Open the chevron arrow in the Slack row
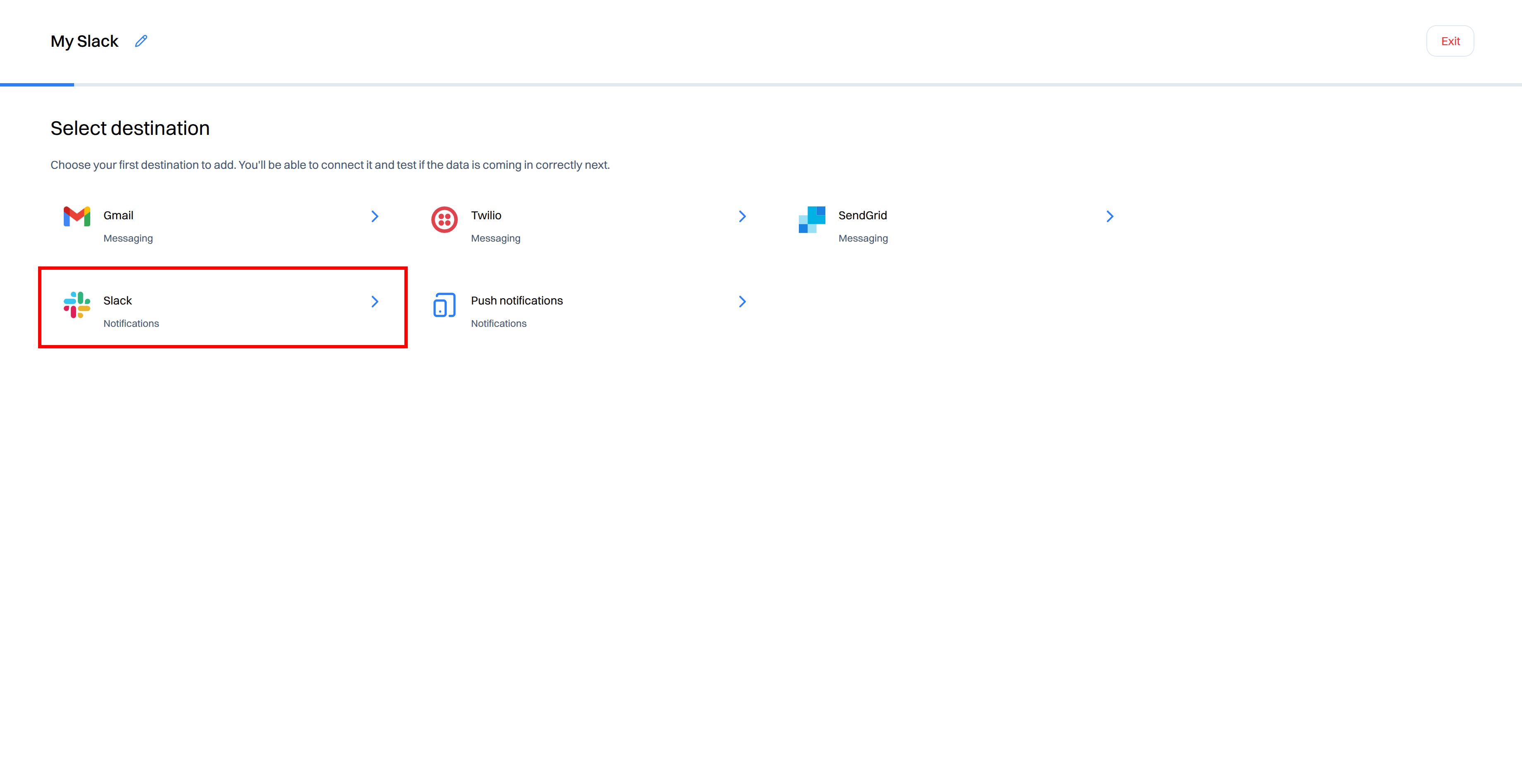This screenshot has height=784, width=1522. (375, 302)
